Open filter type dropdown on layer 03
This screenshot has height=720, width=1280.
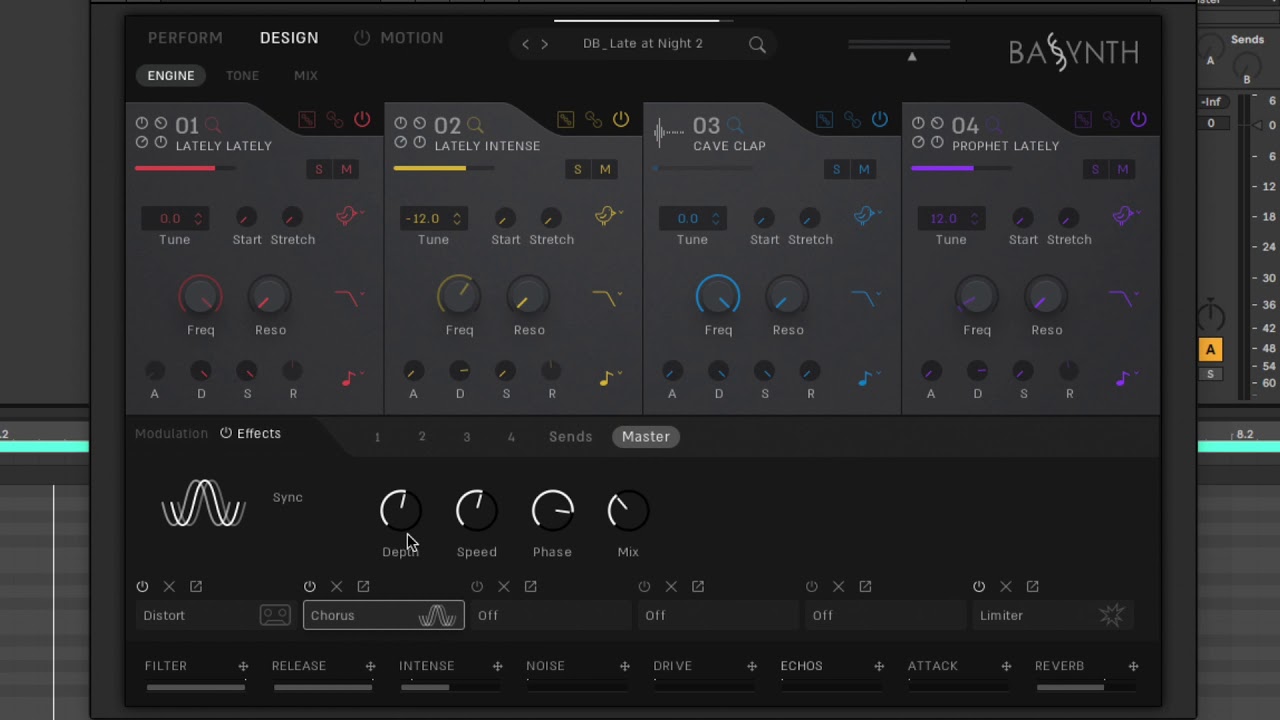point(866,298)
